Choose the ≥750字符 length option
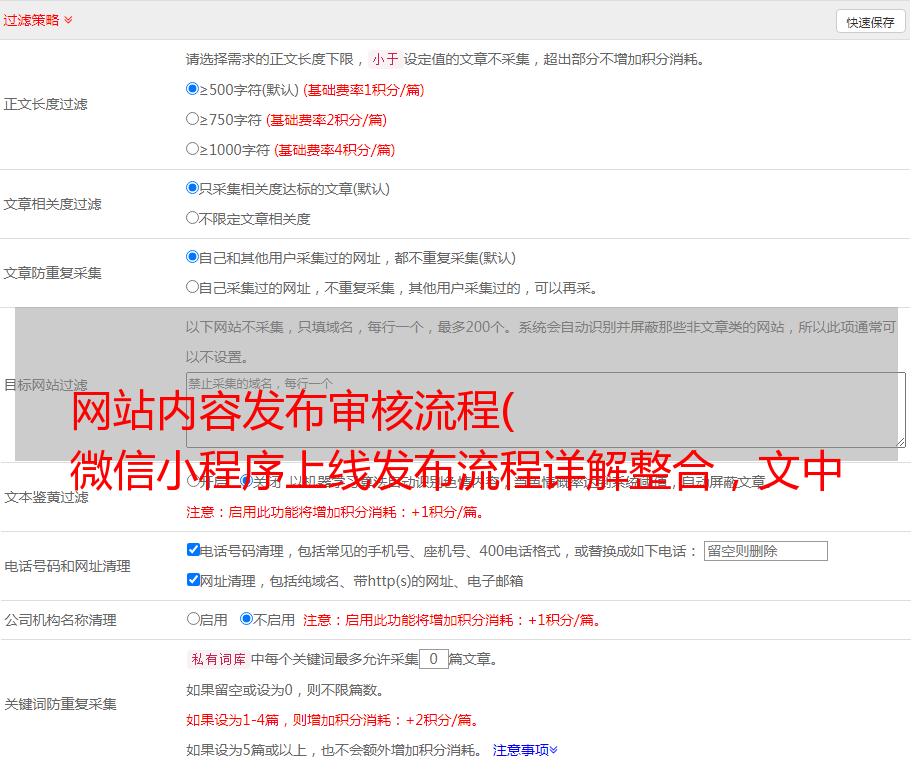912x768 pixels. click(192, 119)
